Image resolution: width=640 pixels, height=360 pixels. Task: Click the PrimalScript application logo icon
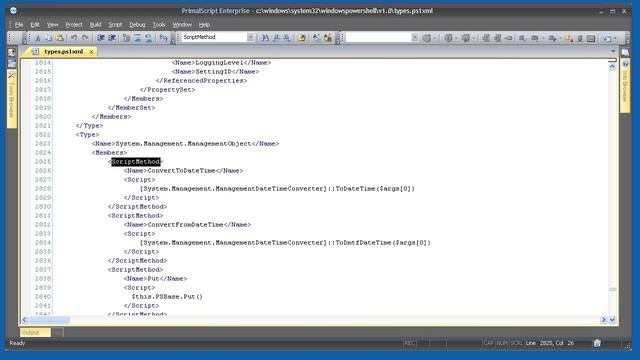point(13,11)
